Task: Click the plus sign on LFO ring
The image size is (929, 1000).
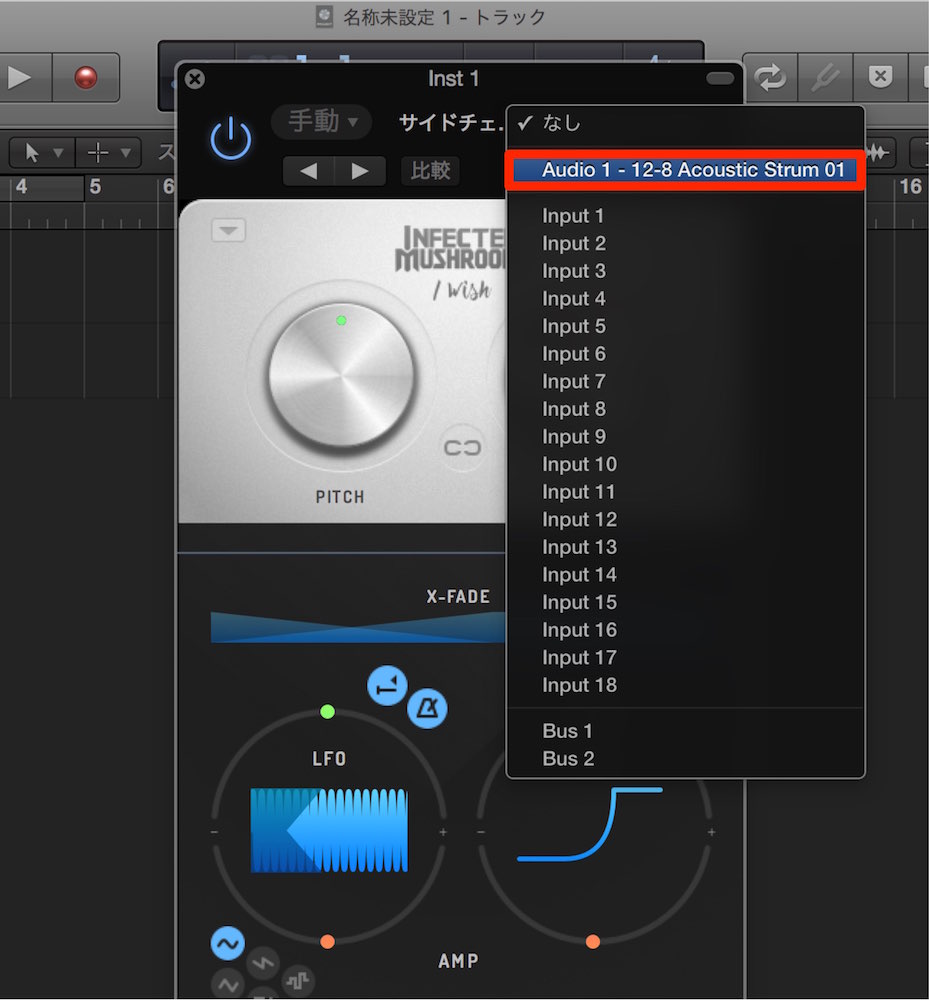Action: click(x=443, y=832)
